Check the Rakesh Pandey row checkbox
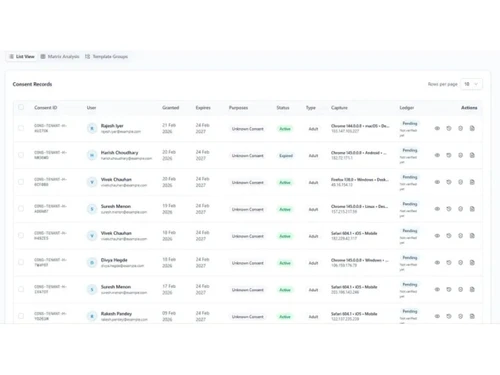Screen dimensions: 500x375 pos(21,316)
